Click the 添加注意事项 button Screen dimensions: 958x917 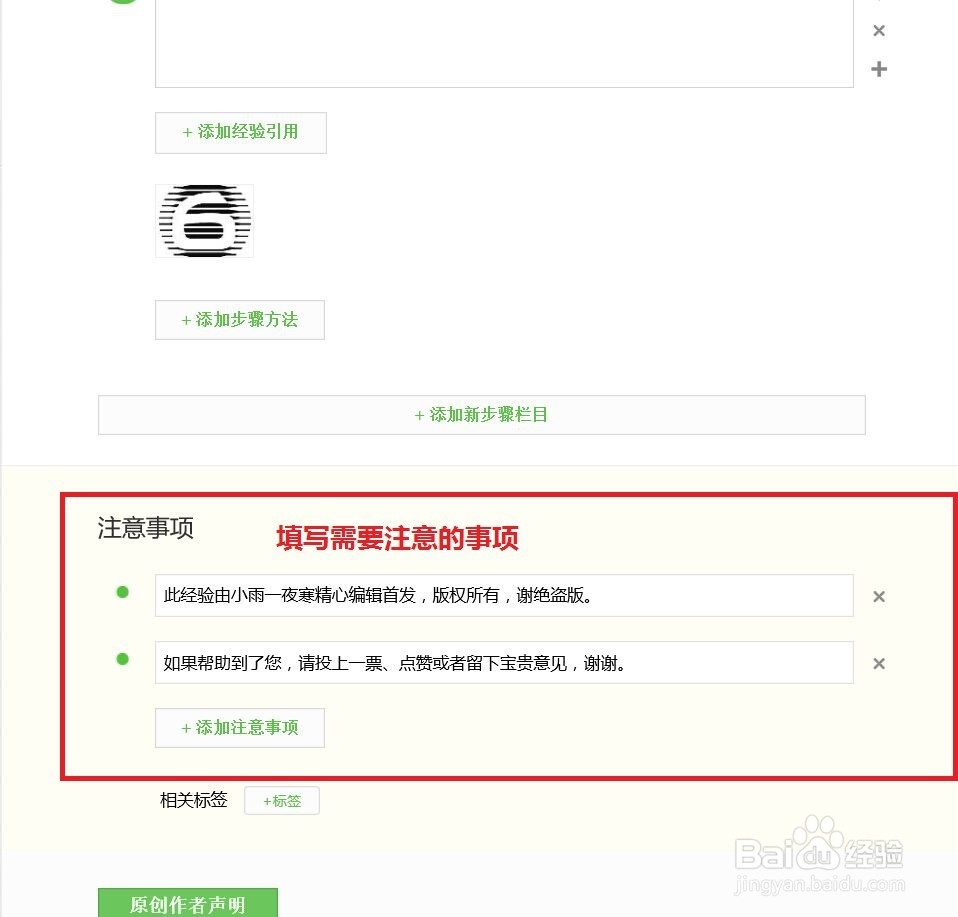[240, 728]
